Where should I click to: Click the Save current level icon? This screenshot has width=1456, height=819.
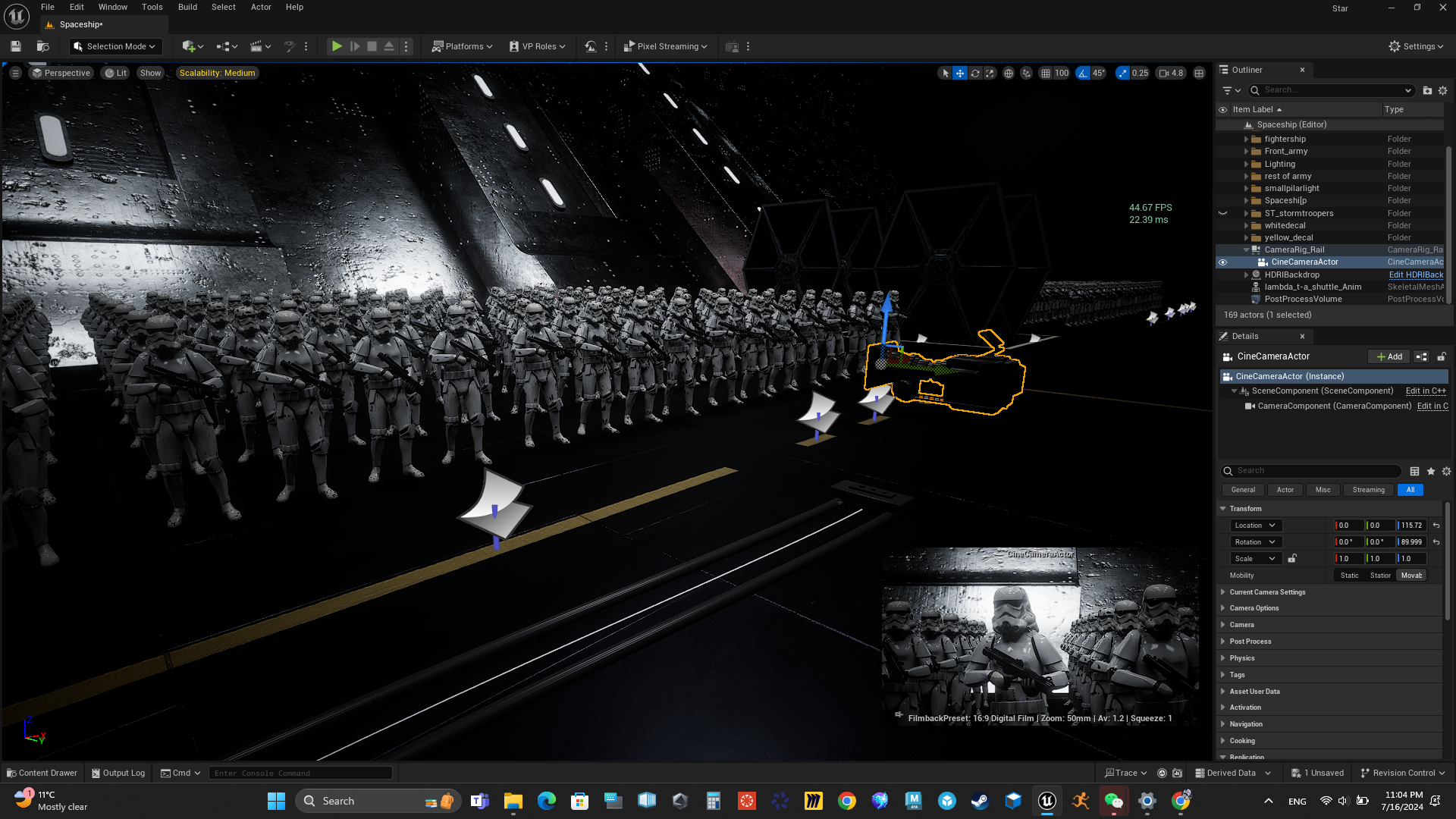pos(15,46)
